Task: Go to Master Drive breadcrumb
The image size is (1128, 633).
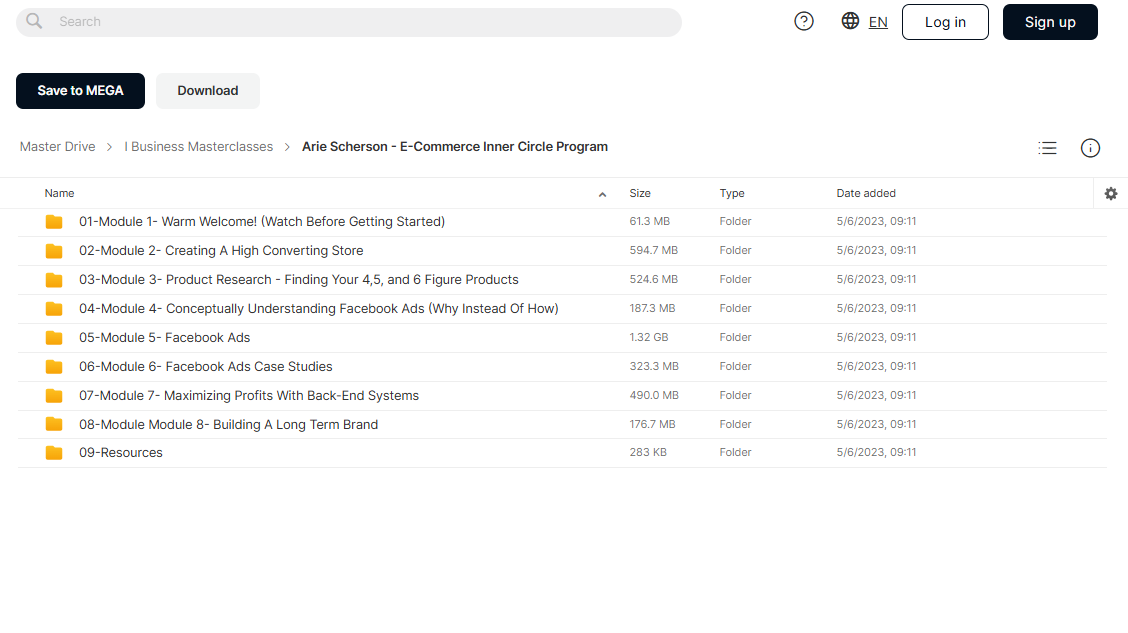Action: [58, 147]
